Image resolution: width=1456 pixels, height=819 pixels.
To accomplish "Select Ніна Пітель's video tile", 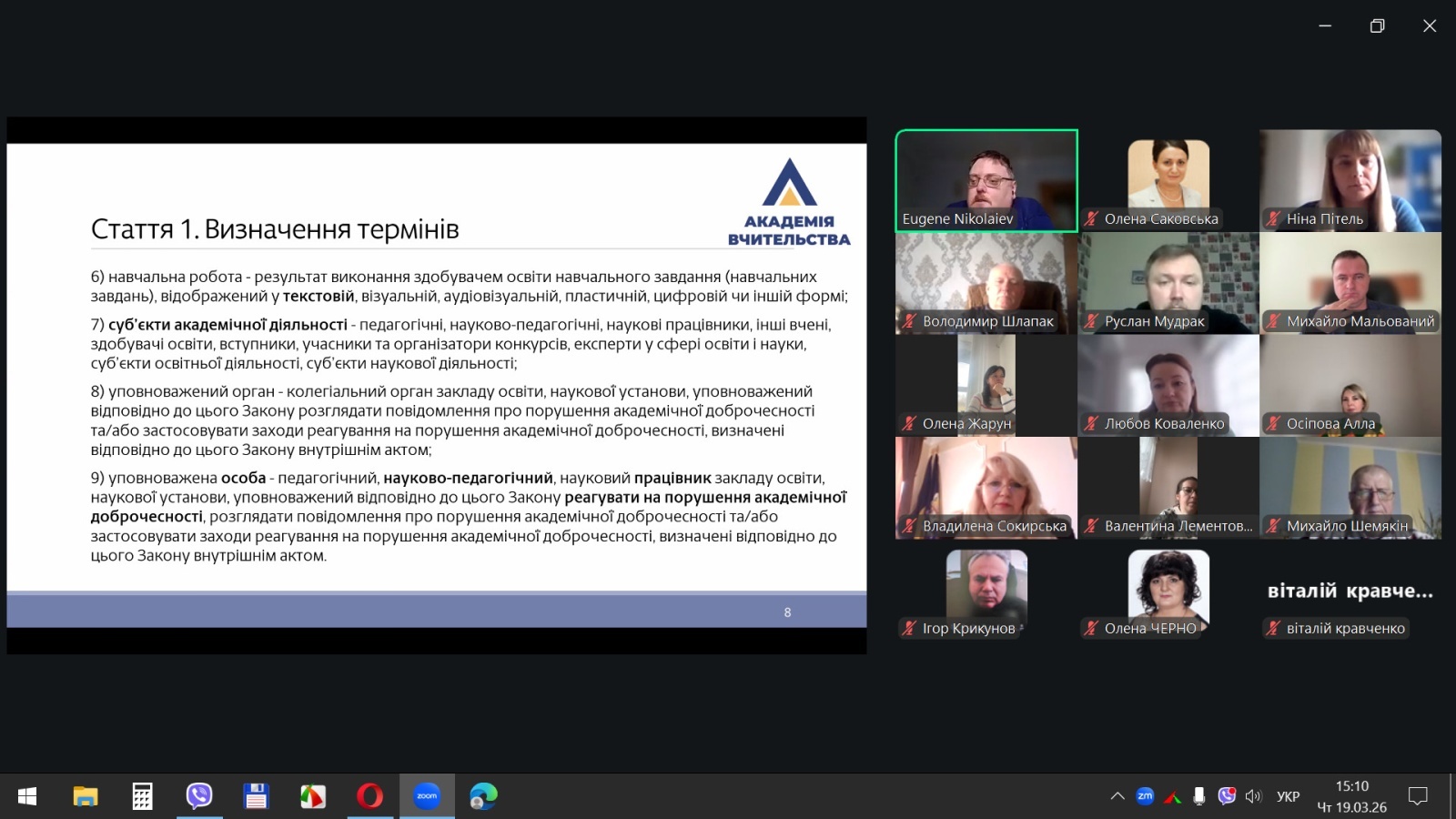I will [1350, 180].
